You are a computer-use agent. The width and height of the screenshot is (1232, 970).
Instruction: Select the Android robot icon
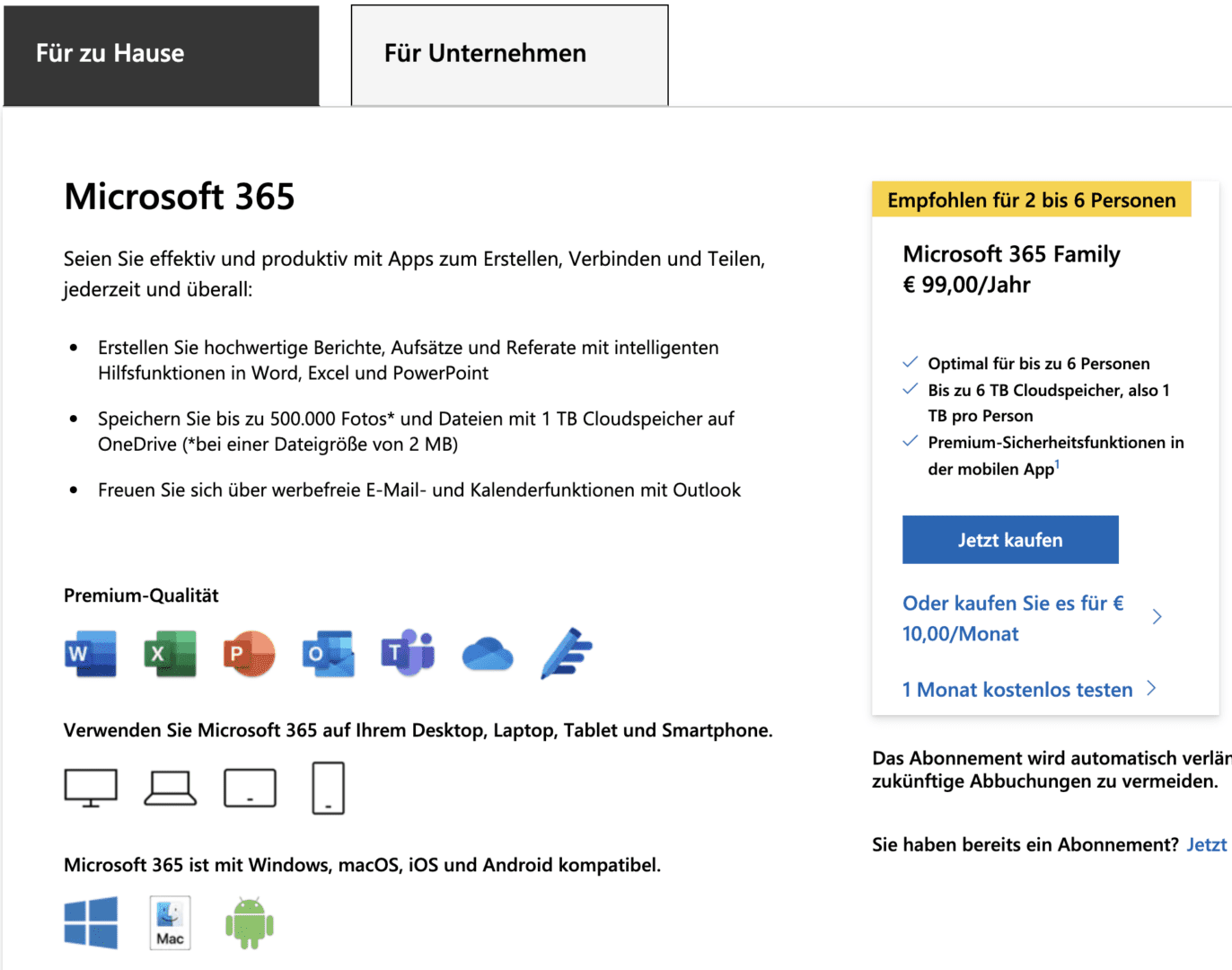point(250,922)
